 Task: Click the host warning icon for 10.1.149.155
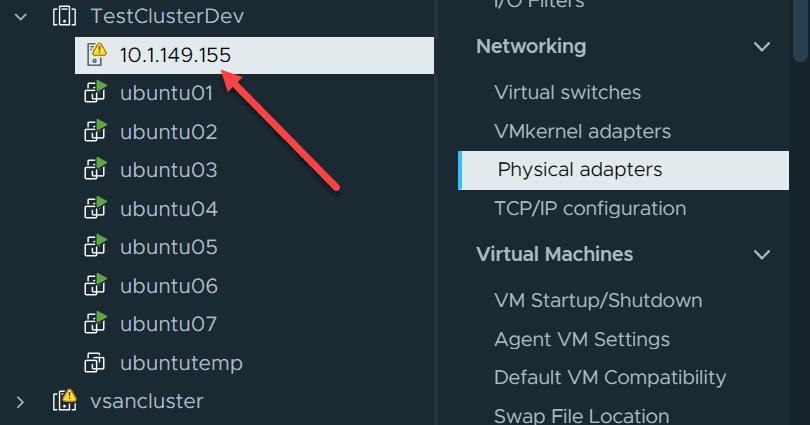point(96,55)
